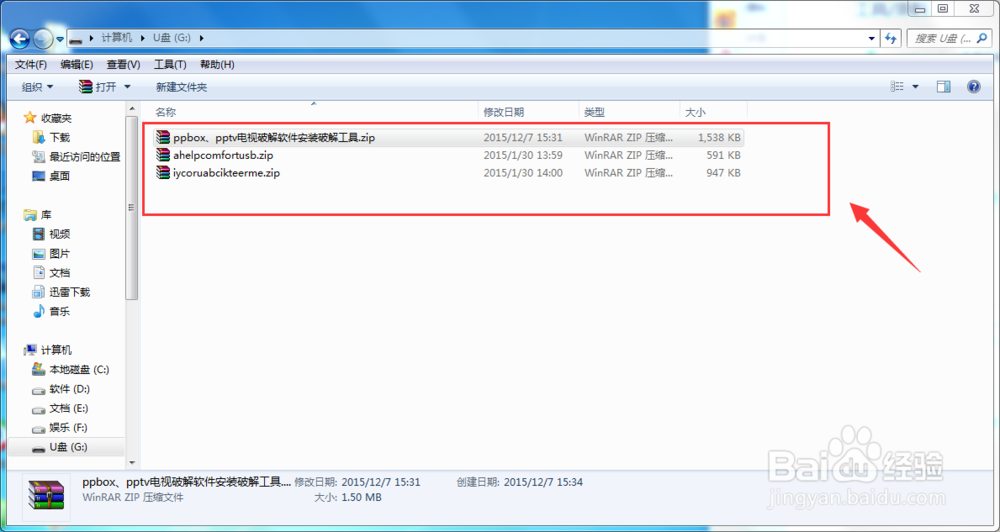Select the ppbox、pptv电视破解软件安装破解工具.zip file icon

pos(163,137)
